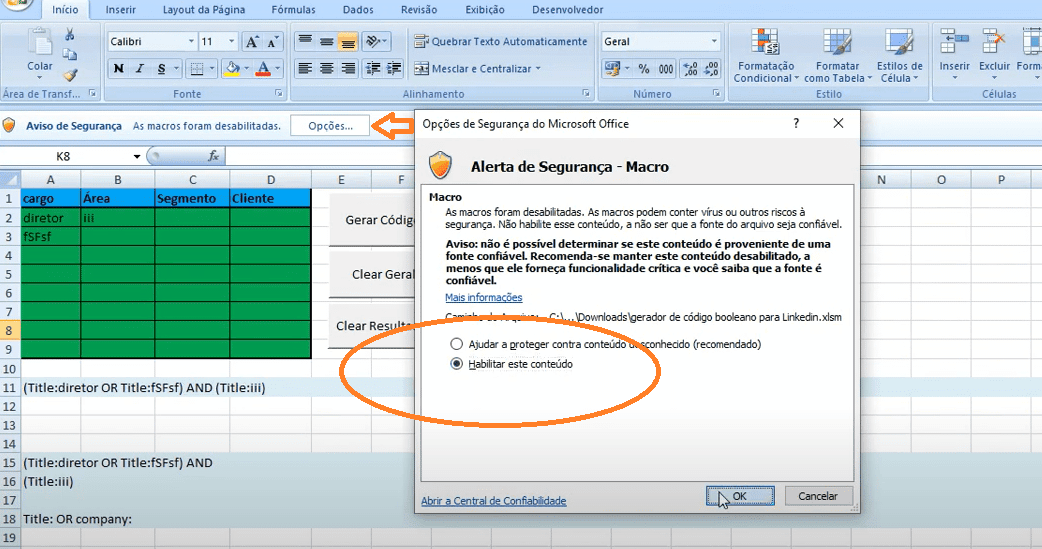Pick the yellow fill color bucket

tap(232, 68)
